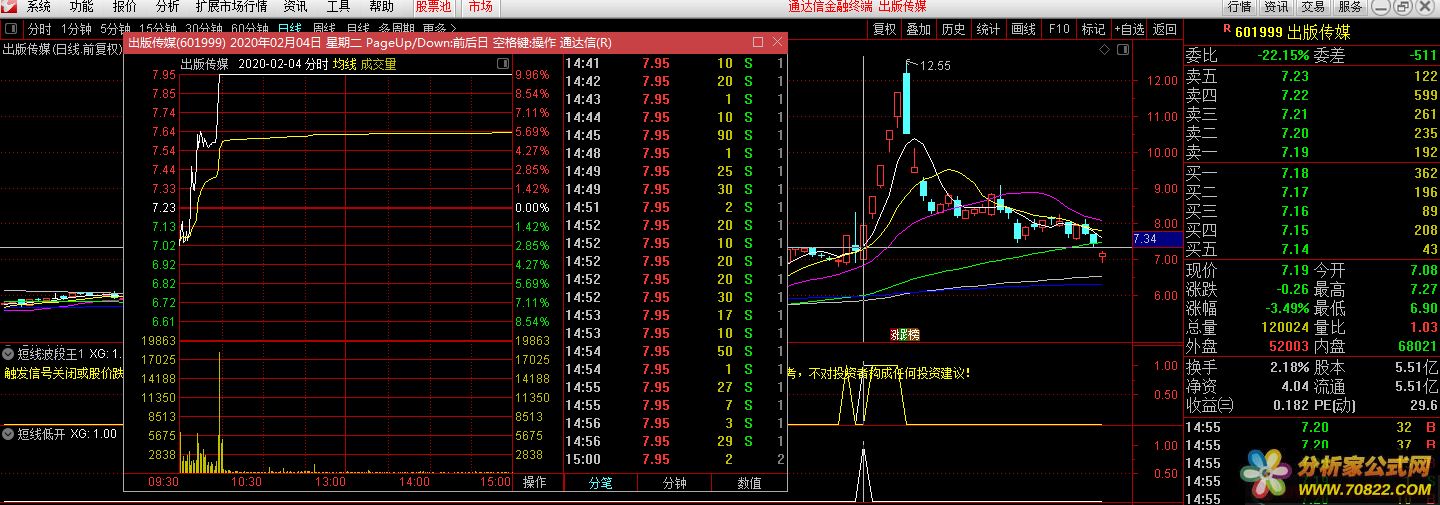The image size is (1440, 505).
Task: Click the 统计 toolbar button
Action: click(988, 29)
